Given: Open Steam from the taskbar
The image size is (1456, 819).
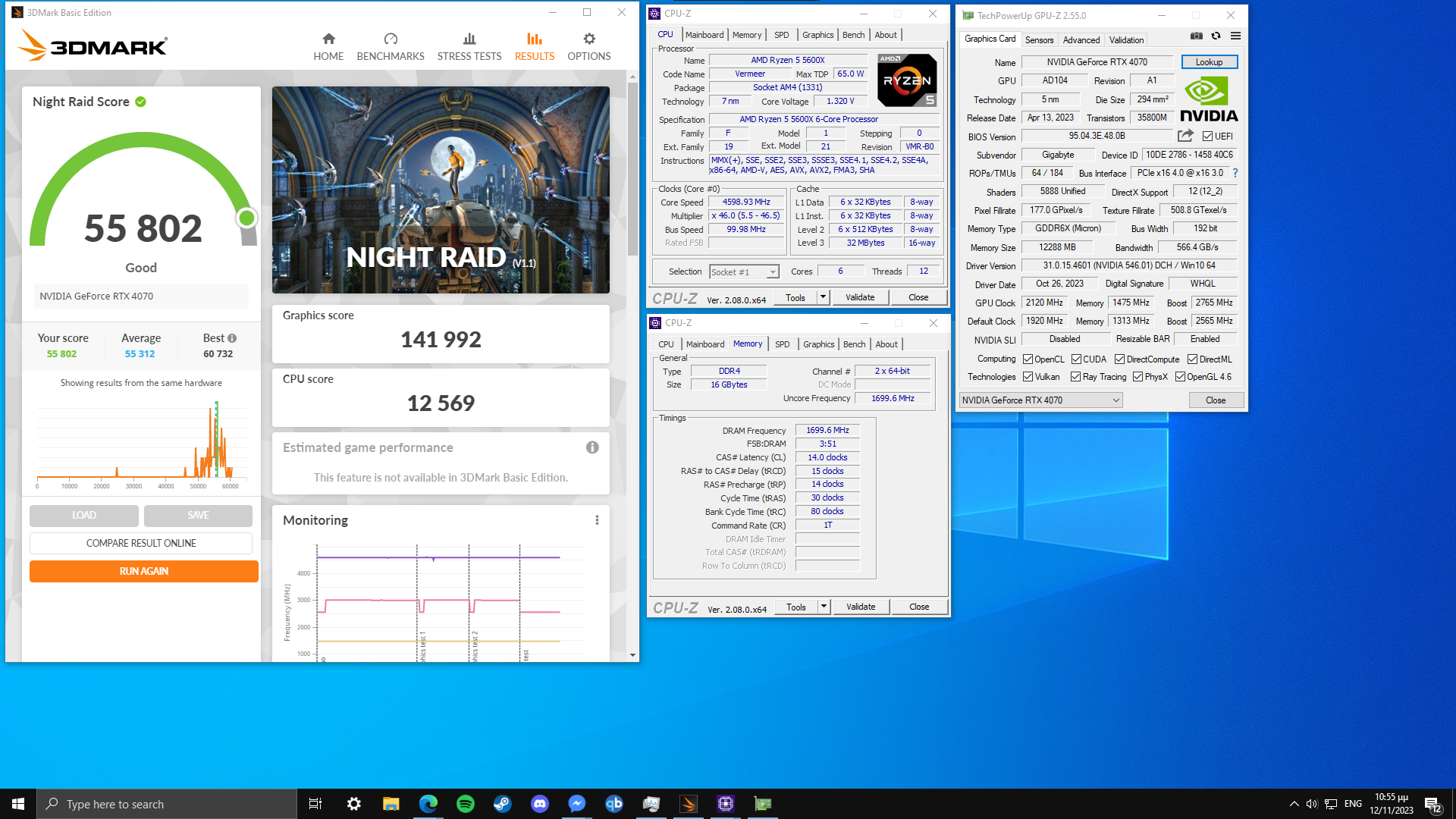Looking at the screenshot, I should pyautogui.click(x=503, y=804).
